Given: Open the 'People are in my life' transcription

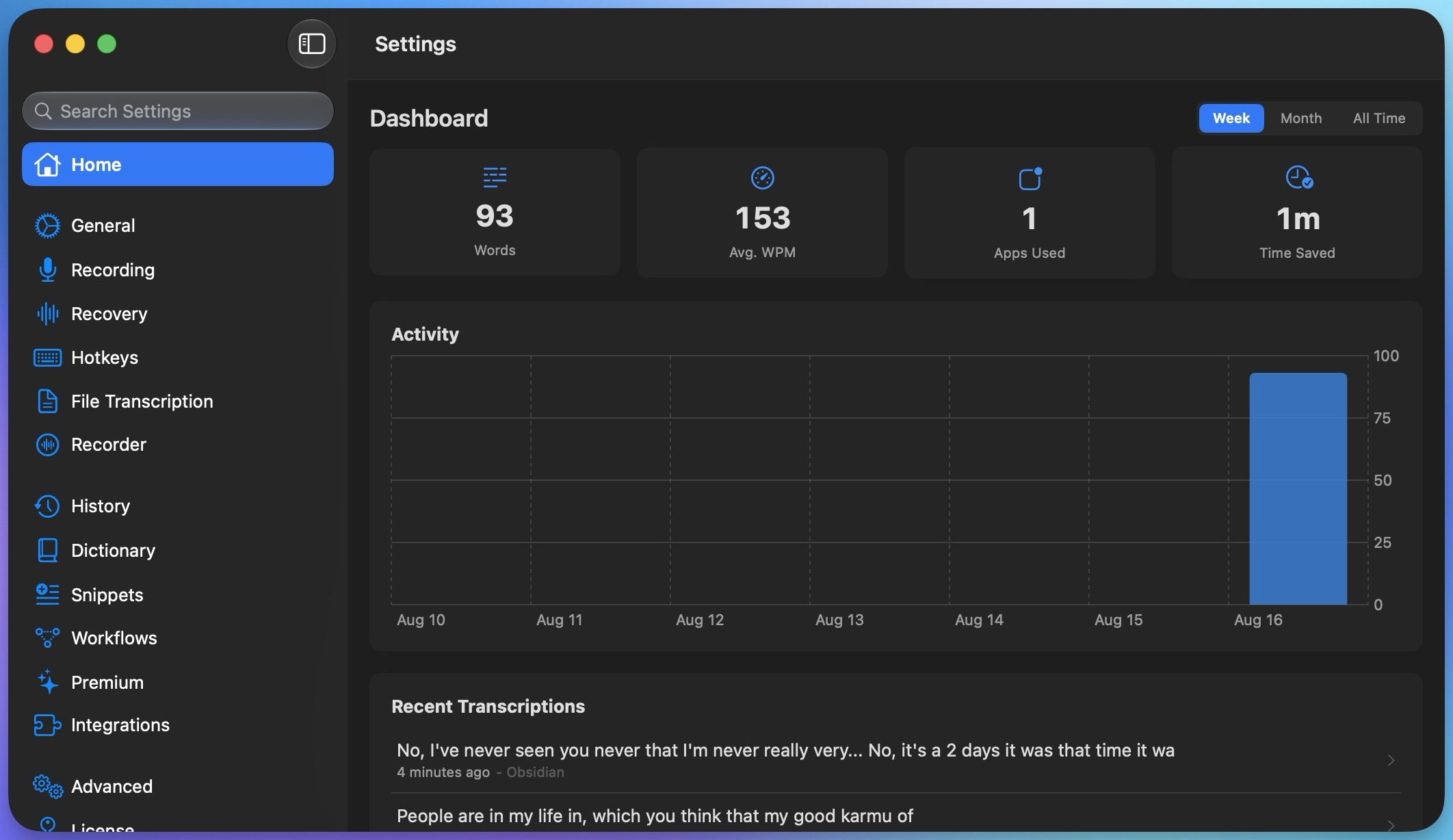Looking at the screenshot, I should (x=895, y=815).
